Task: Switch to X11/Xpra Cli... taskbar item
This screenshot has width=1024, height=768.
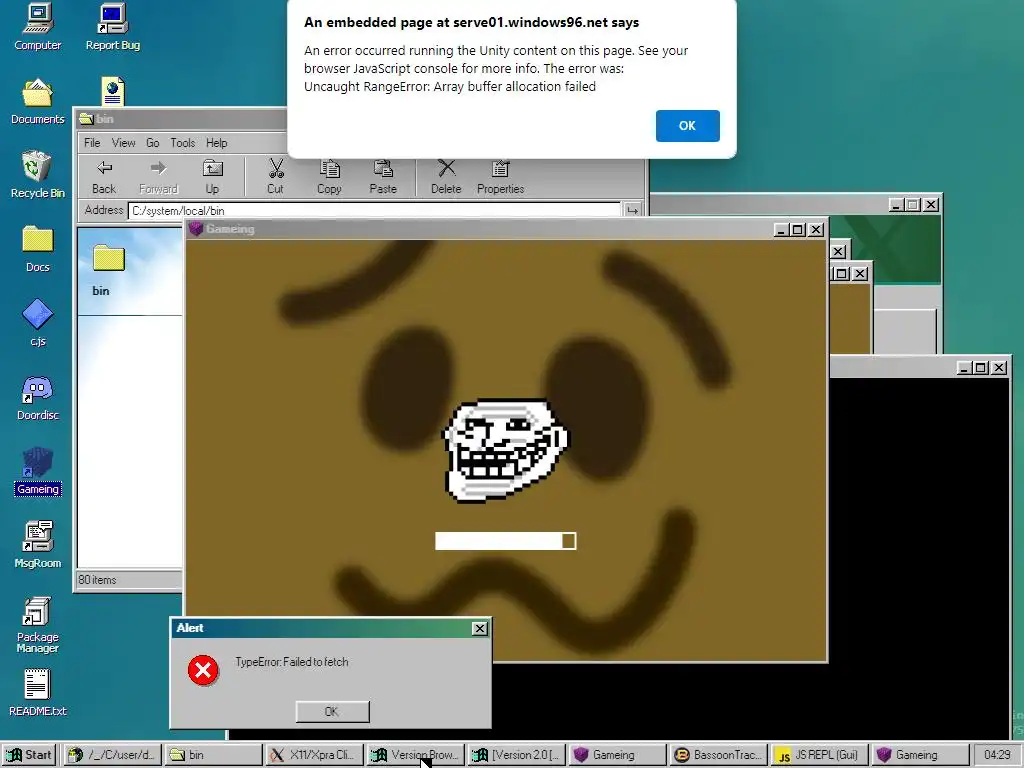Action: (314, 755)
